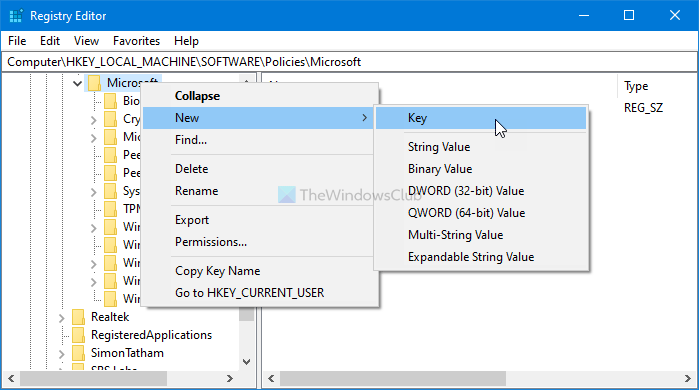Image resolution: width=700 pixels, height=390 pixels.
Task: Open the View menu
Action: click(86, 41)
